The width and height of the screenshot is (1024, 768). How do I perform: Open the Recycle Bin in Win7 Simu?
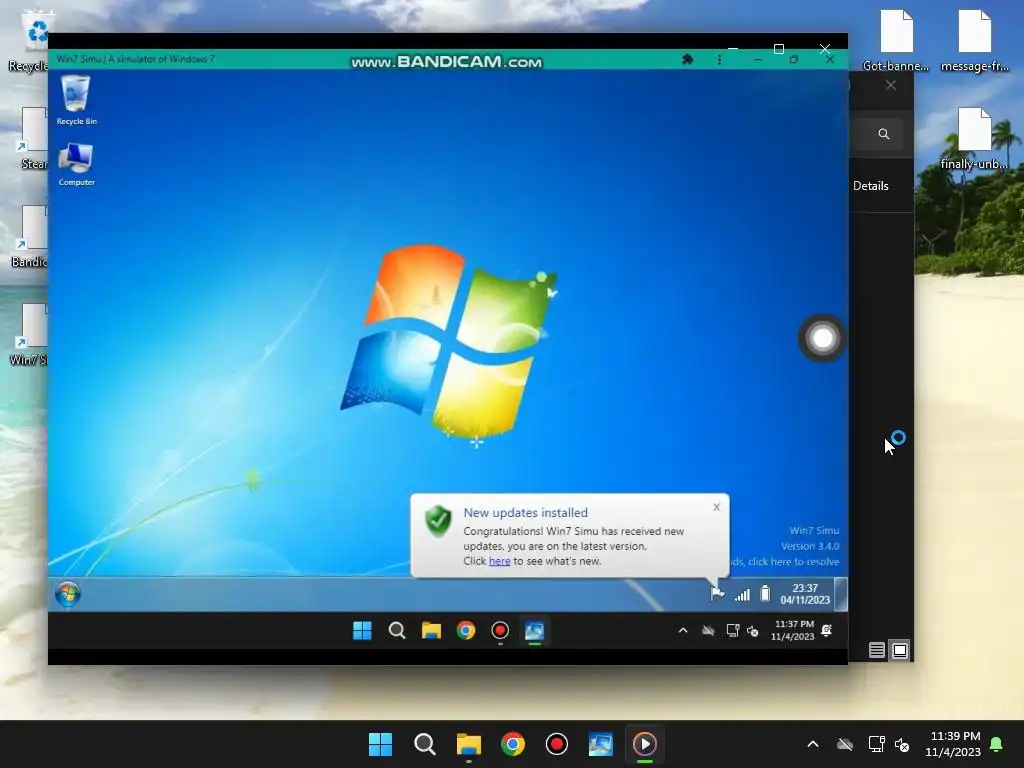click(x=76, y=99)
